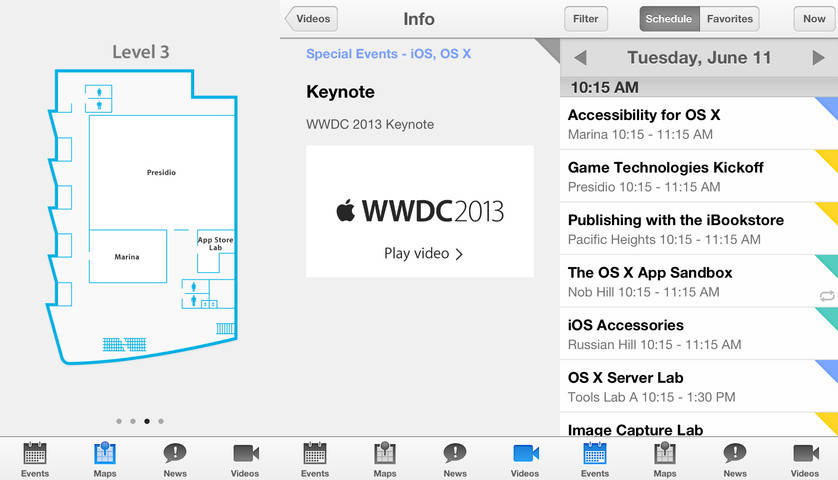Open News tab icon on the map screen
This screenshot has width=838, height=480.
tap(175, 453)
